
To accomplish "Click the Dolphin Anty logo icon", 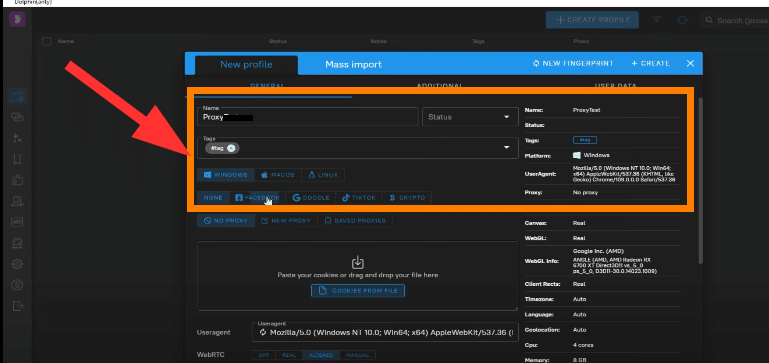I will point(17,19).
